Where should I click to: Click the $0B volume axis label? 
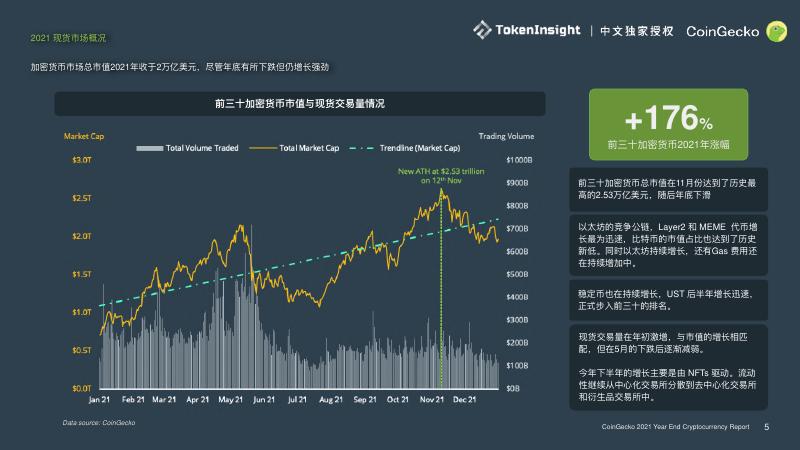513,388
